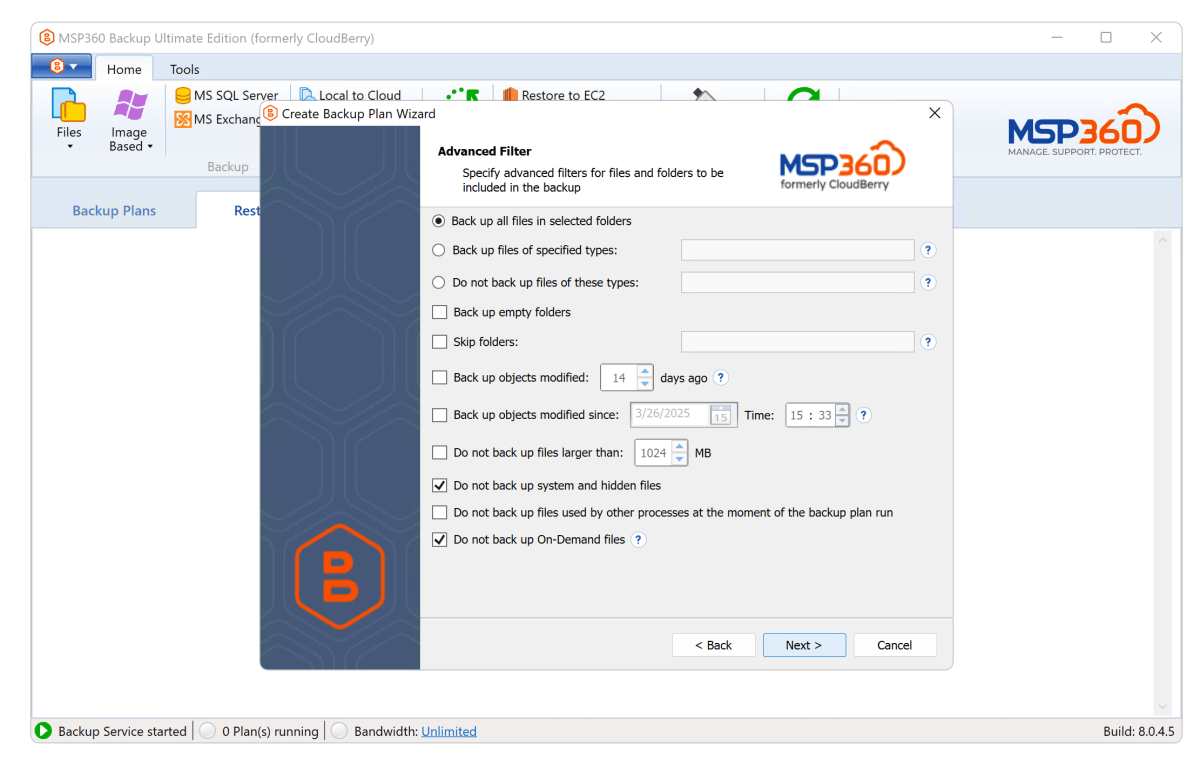Open calendar picker for modified since date
The width and height of the screenshot is (1200, 758).
(720, 415)
